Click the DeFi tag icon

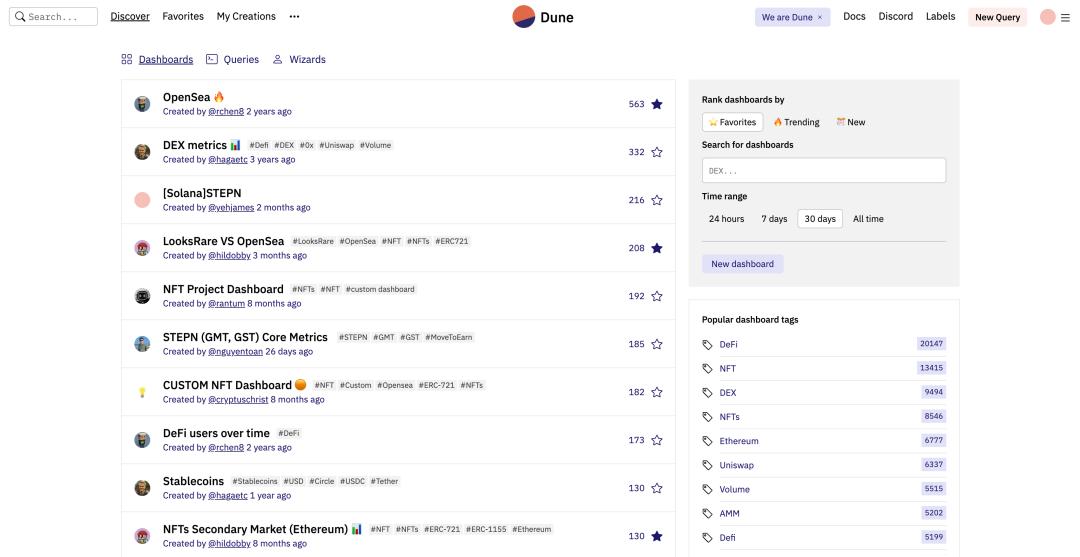(708, 345)
